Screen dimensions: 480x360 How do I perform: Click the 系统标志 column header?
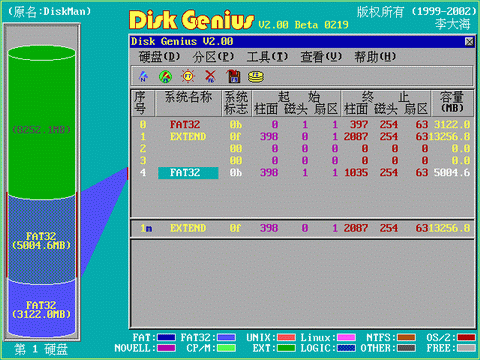(236, 103)
